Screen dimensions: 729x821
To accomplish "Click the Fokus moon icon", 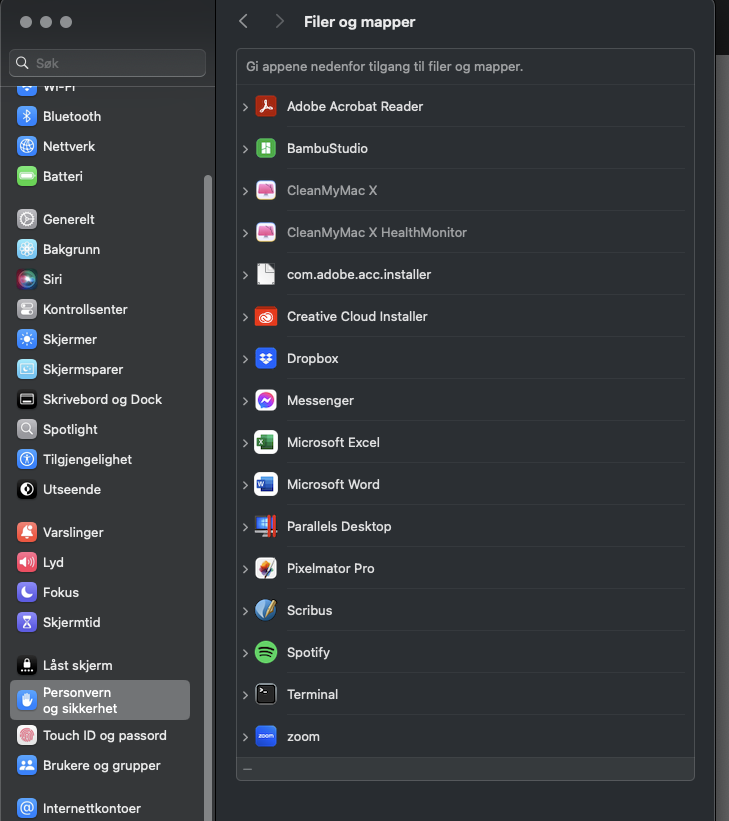I will click(27, 592).
